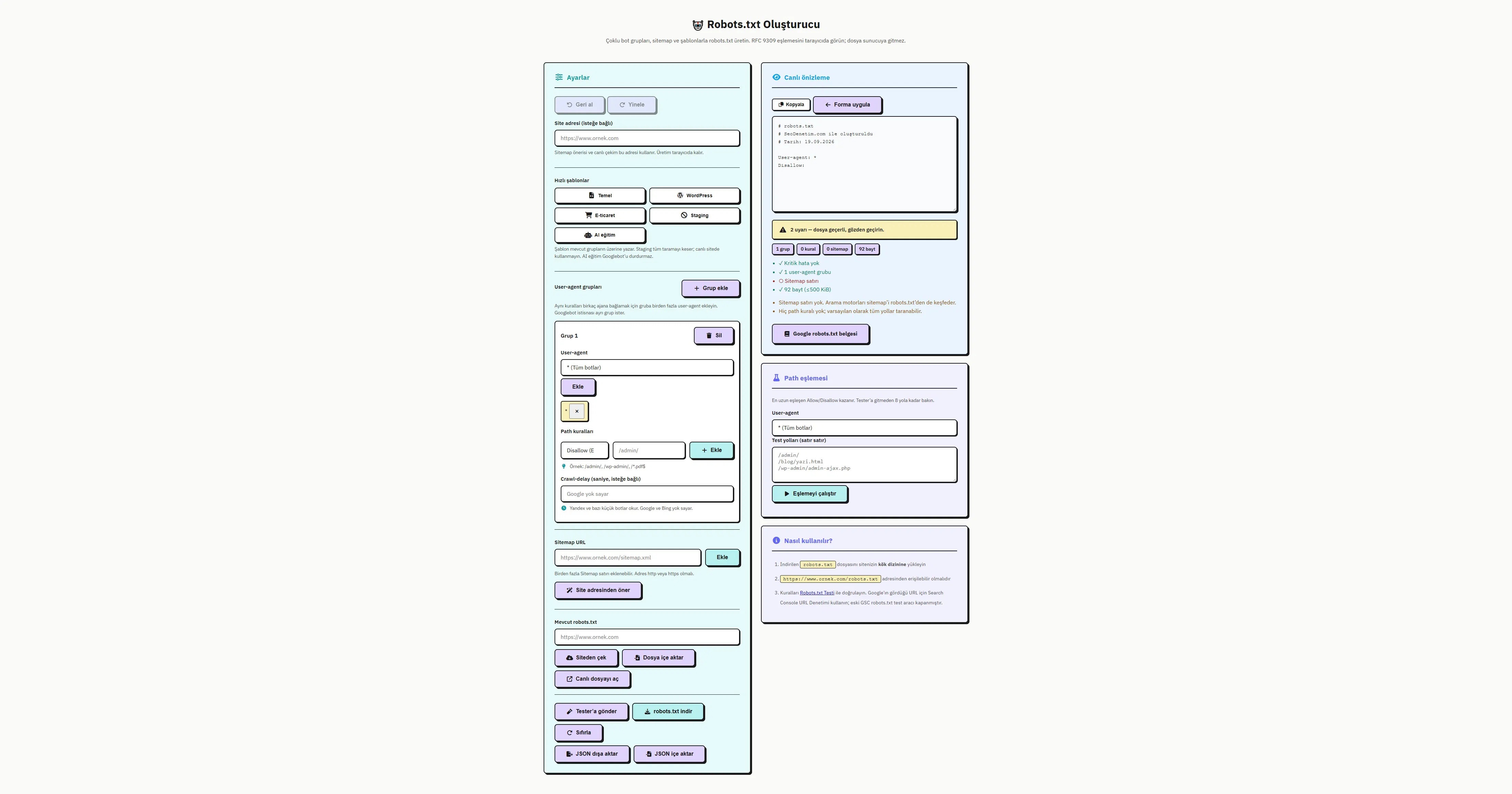This screenshot has height=794, width=1512.
Task: Focus the Mevcut robots.txt URL input
Action: pos(647,637)
